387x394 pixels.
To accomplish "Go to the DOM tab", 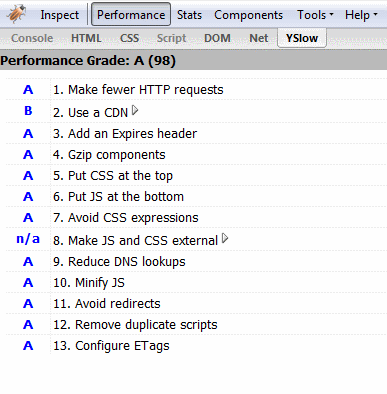I will (x=217, y=38).
